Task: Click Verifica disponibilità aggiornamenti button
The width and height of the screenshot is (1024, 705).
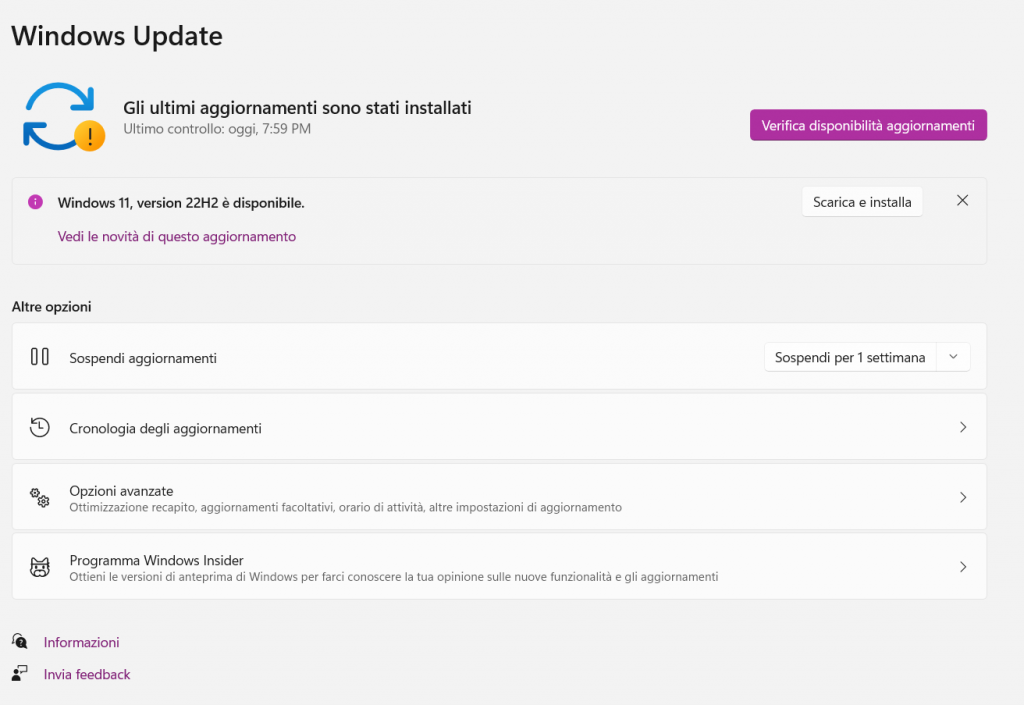Action: pos(868,125)
